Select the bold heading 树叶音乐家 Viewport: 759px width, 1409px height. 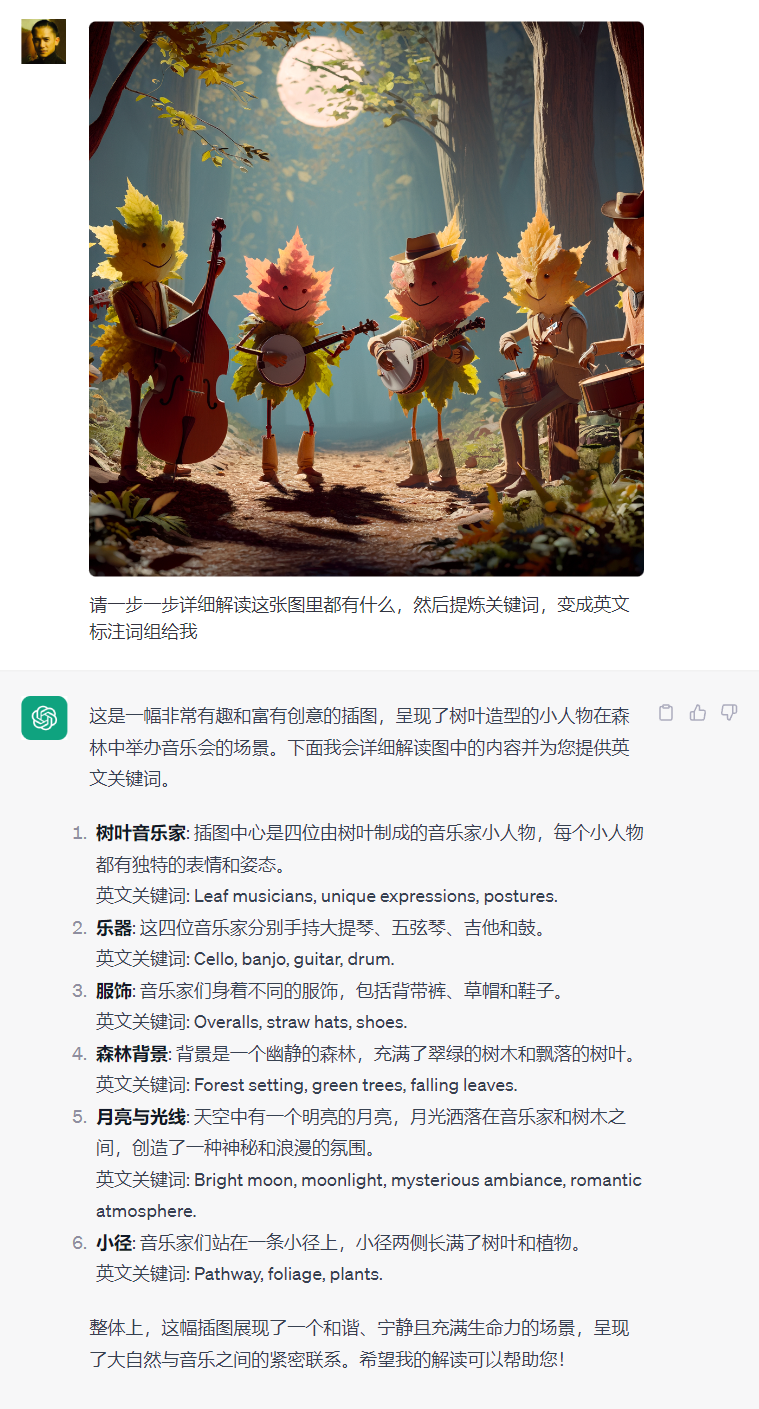pos(141,833)
